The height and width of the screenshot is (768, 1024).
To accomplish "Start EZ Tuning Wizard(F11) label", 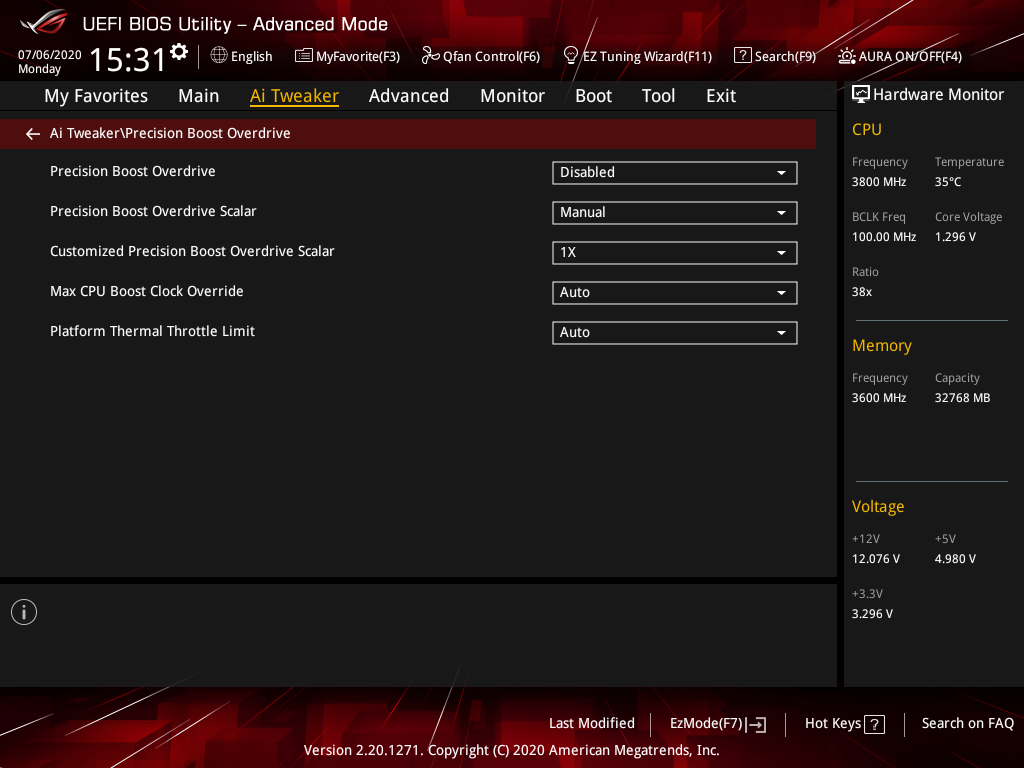I will tap(647, 57).
